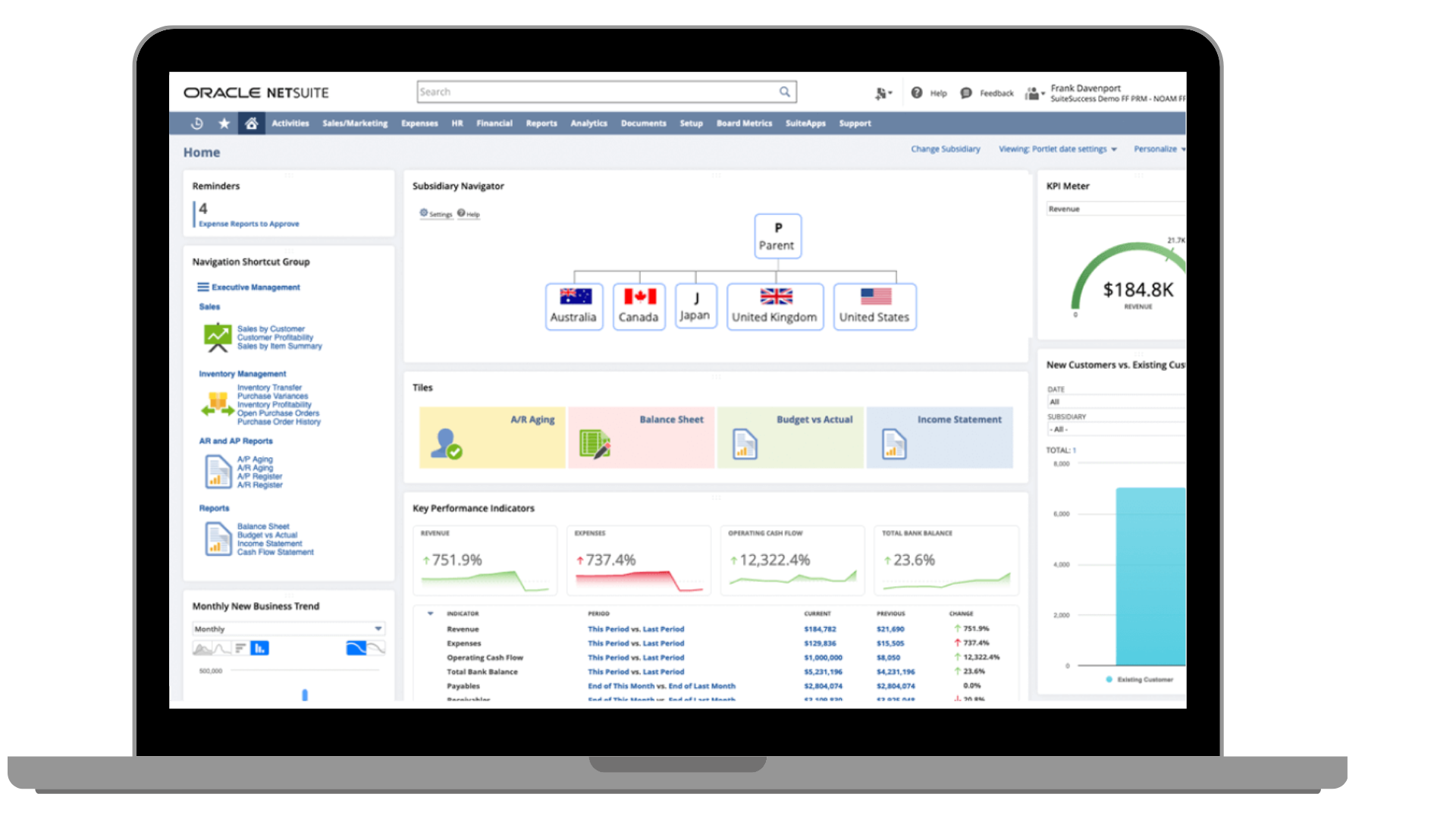The width and height of the screenshot is (1456, 819).
Task: Open the Financial menu
Action: (494, 124)
